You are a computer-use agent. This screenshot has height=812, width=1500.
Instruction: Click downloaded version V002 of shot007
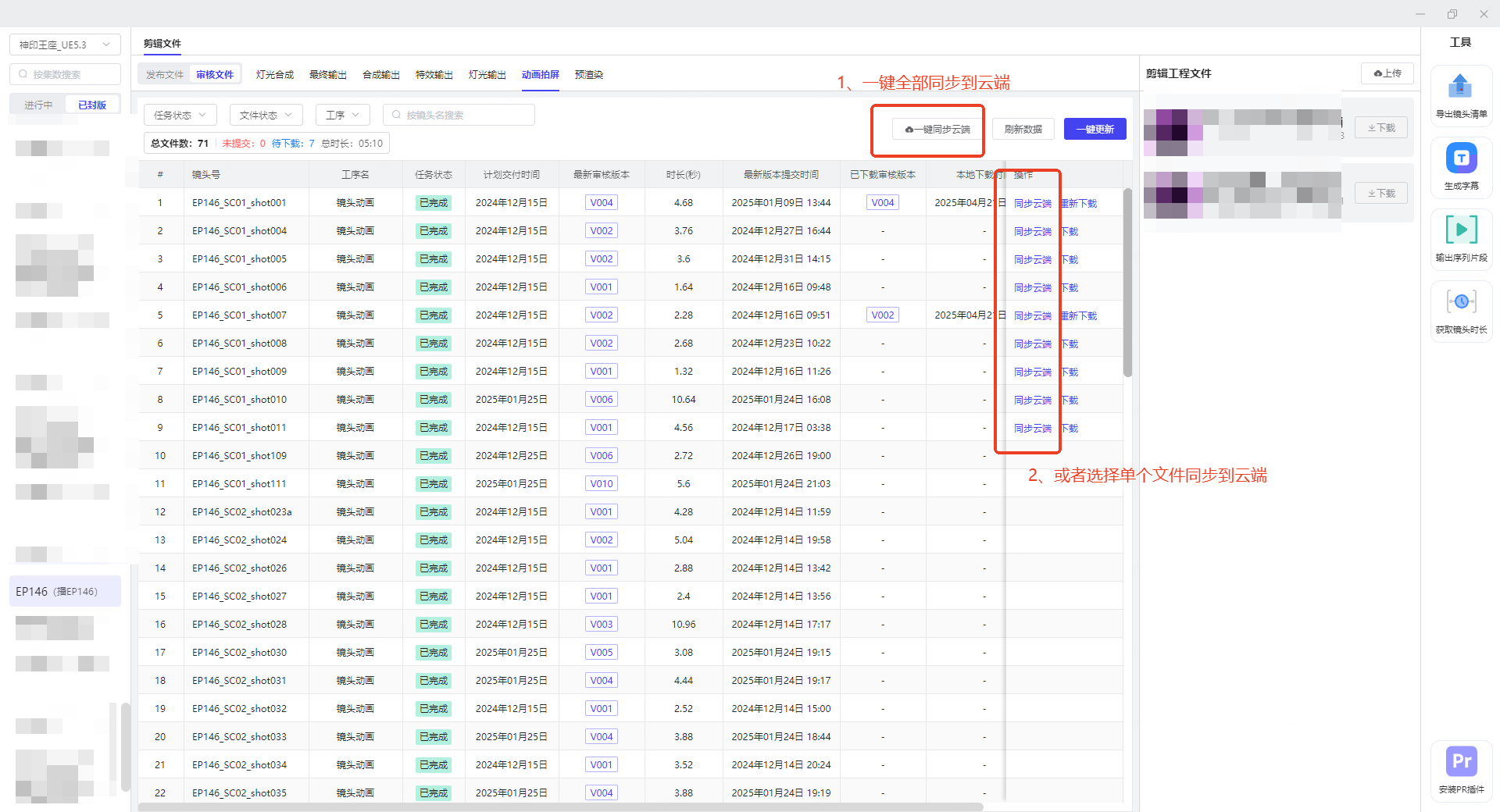pyautogui.click(x=883, y=315)
